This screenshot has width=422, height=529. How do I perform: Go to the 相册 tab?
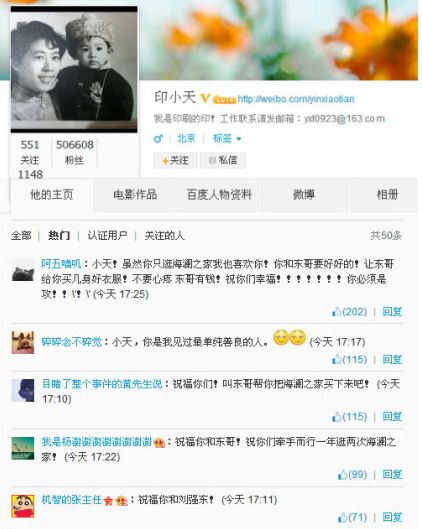point(387,195)
